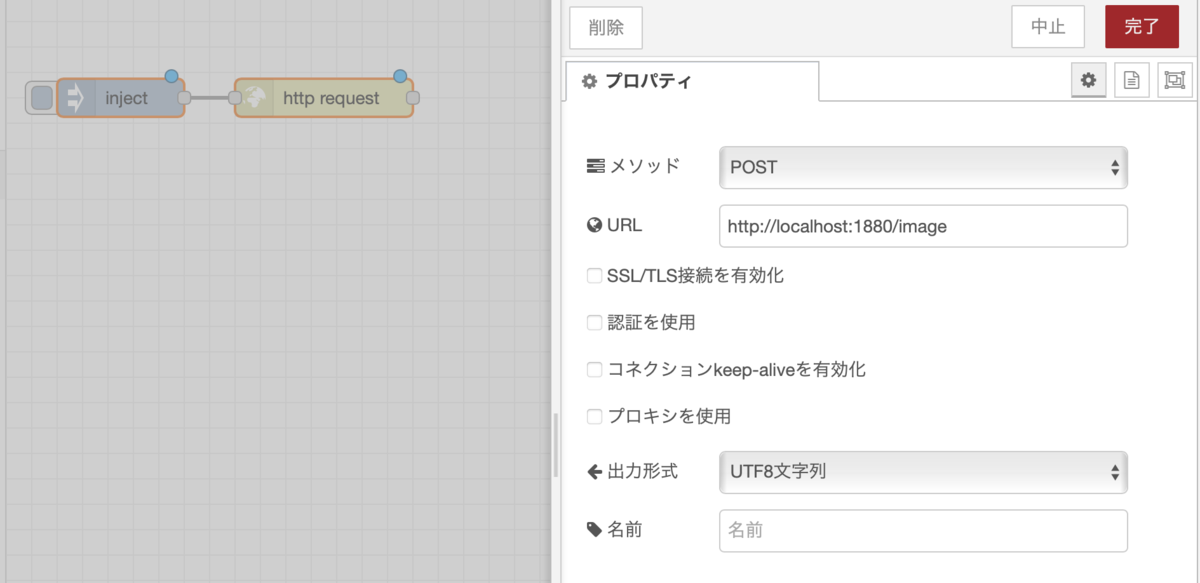Open the node appearance settings icon
The image size is (1200, 583).
tap(1174, 80)
